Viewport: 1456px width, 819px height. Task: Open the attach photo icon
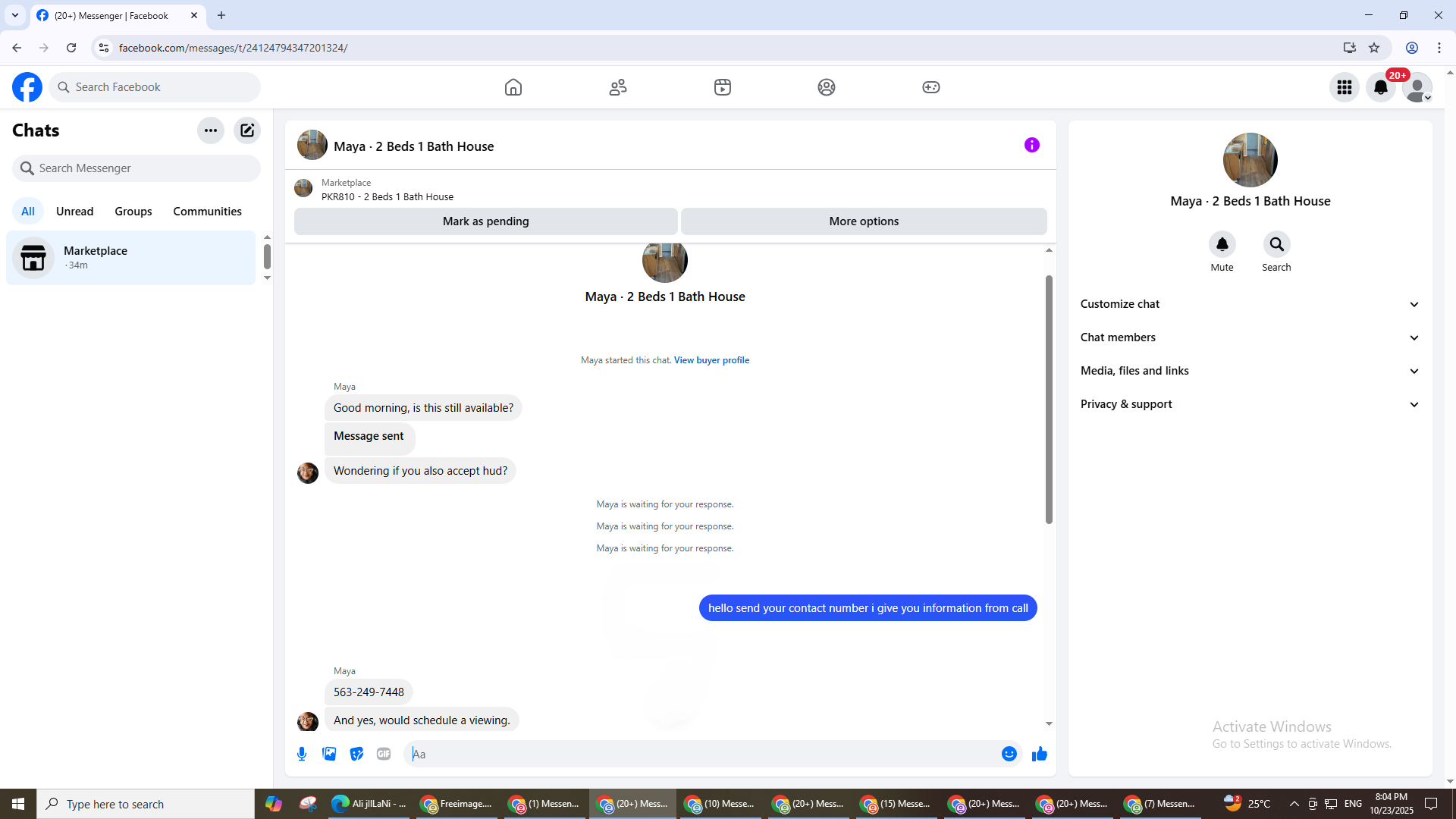pyautogui.click(x=329, y=754)
